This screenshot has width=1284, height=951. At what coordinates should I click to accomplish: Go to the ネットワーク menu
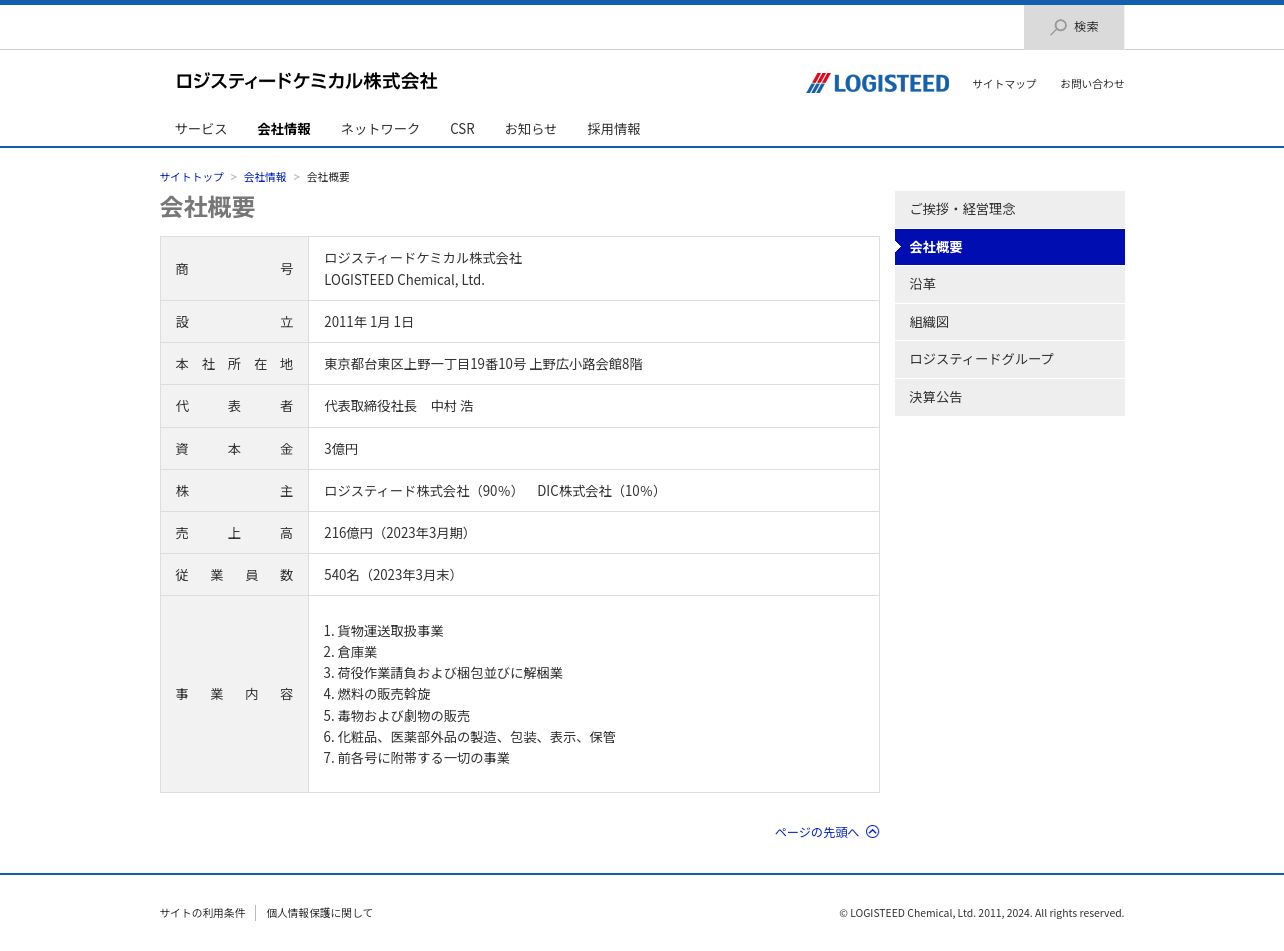pyautogui.click(x=380, y=129)
